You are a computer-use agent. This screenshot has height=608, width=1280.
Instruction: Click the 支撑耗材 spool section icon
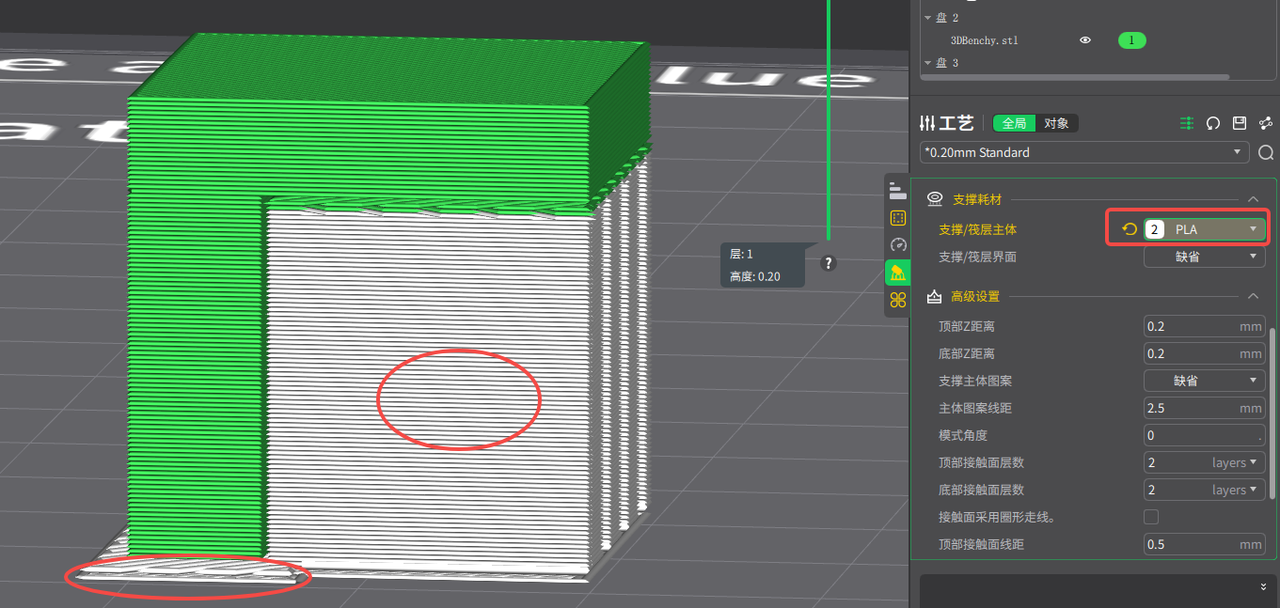(x=935, y=199)
